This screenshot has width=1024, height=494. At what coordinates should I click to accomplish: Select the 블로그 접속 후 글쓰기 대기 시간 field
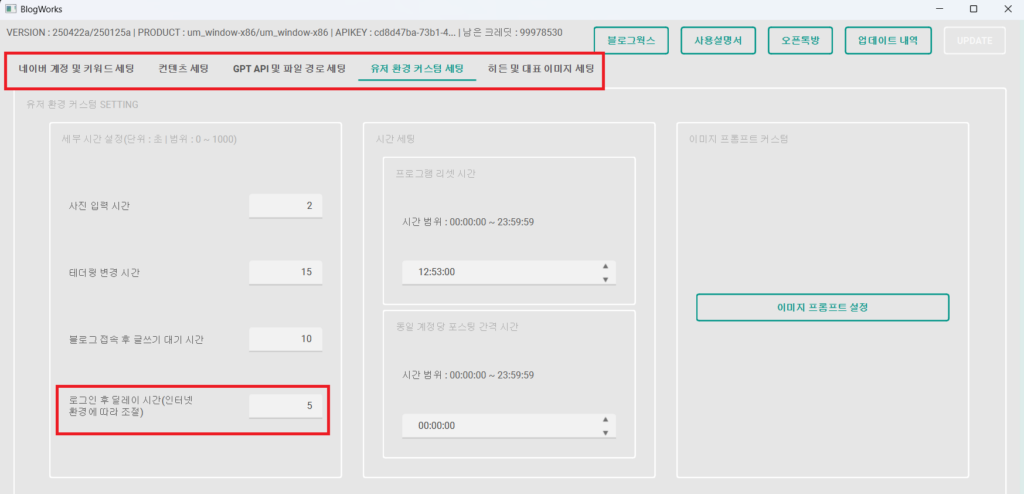(x=285, y=339)
